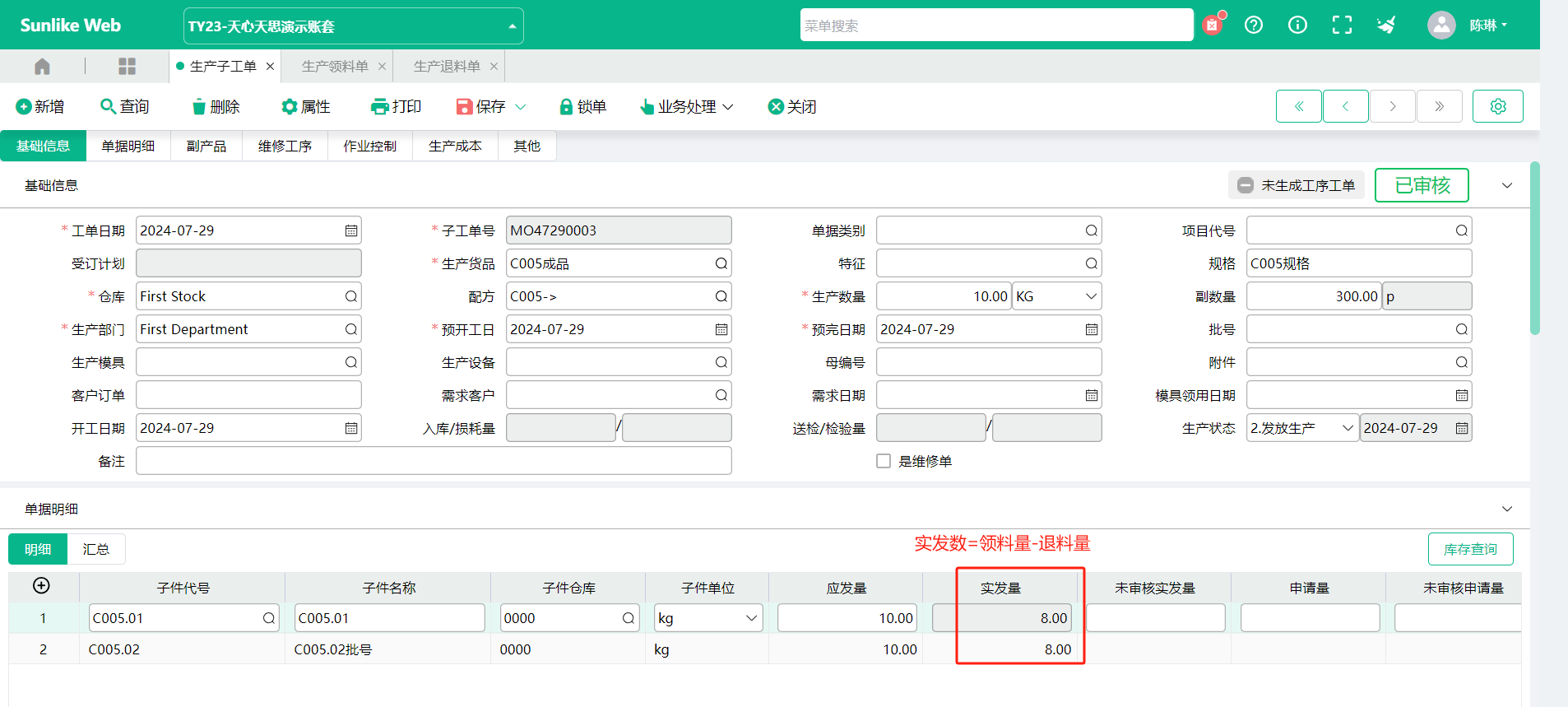This screenshot has height=707, width=1568.
Task: Click 锁单 lock order button
Action: coord(583,106)
